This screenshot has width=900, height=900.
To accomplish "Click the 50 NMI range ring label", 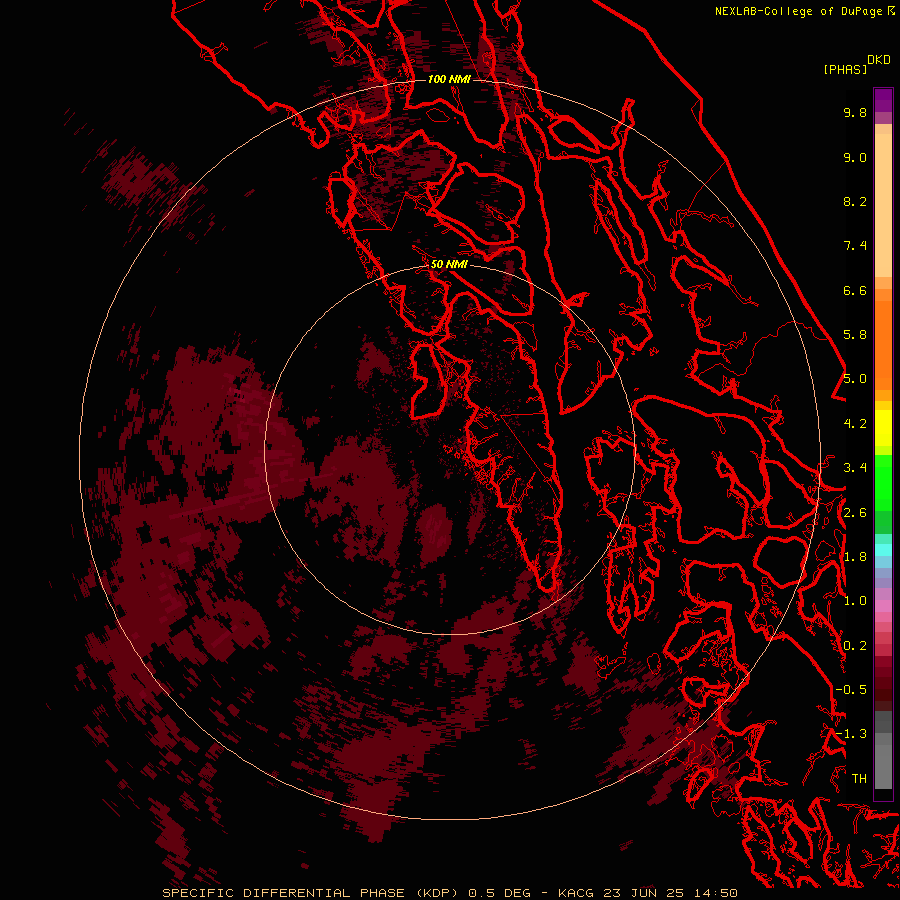I will tap(449, 264).
